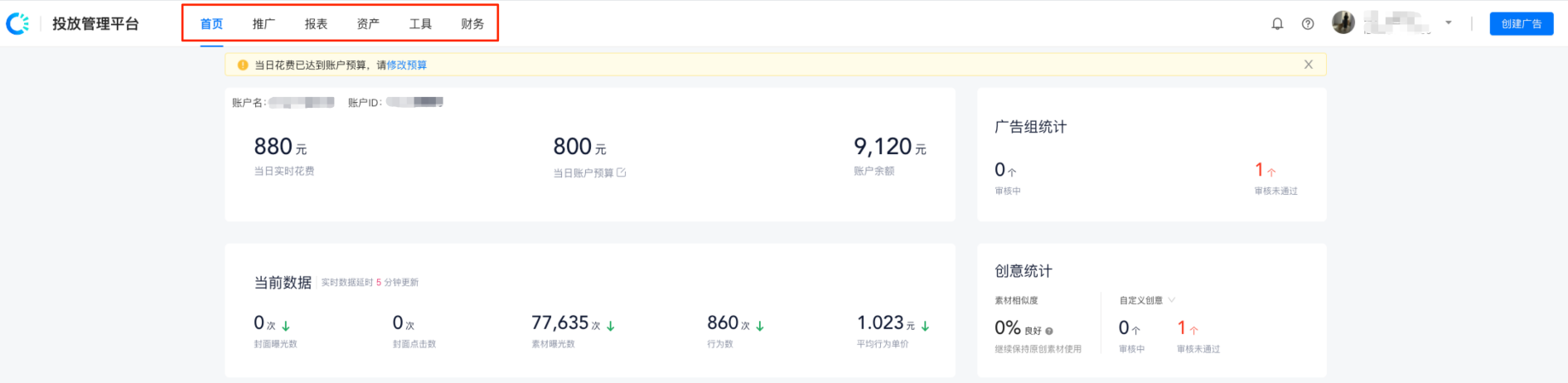Click the 880 元 daily spend value
This screenshot has height=383, width=1568.
point(280,147)
